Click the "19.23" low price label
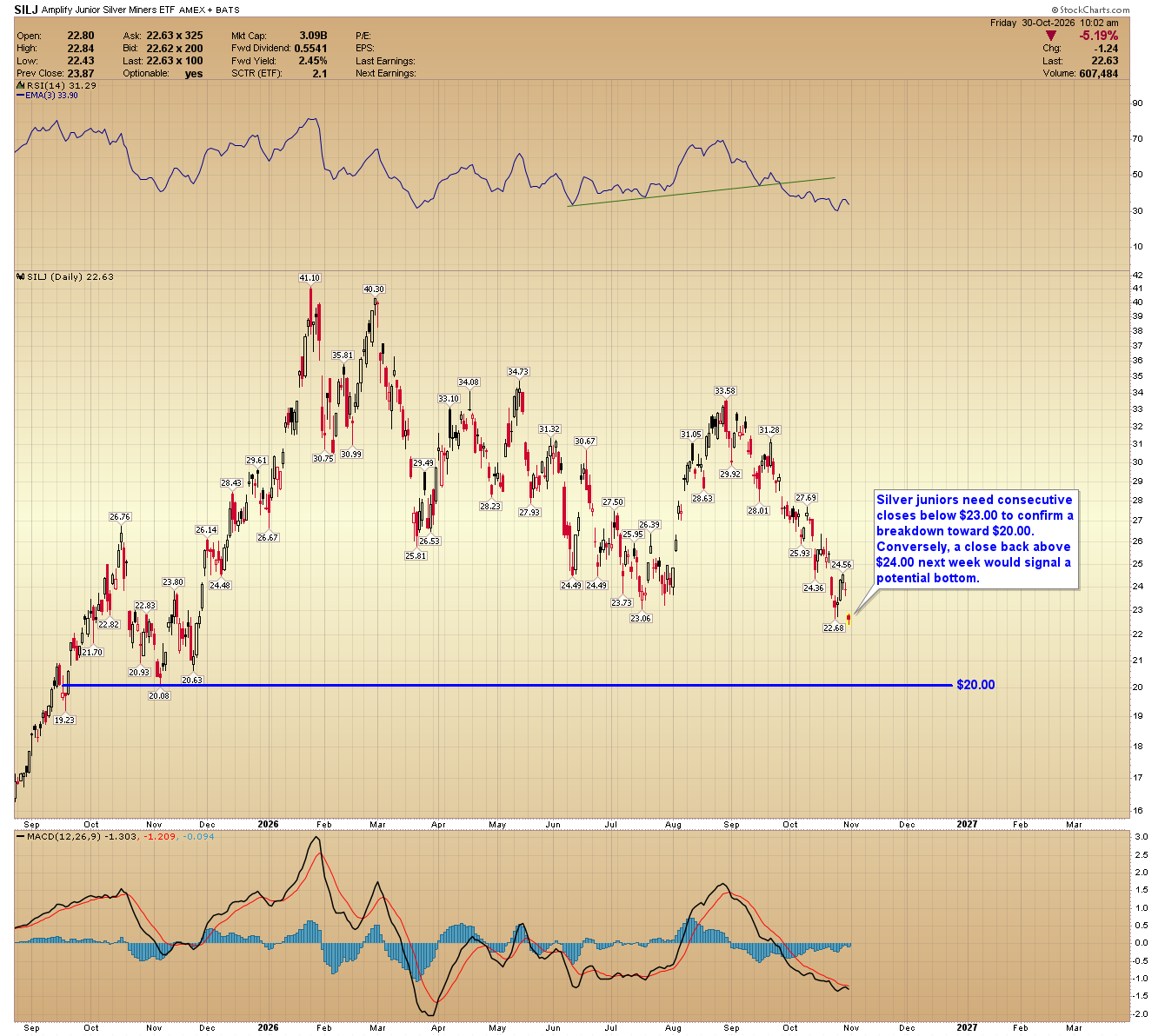 pos(64,721)
